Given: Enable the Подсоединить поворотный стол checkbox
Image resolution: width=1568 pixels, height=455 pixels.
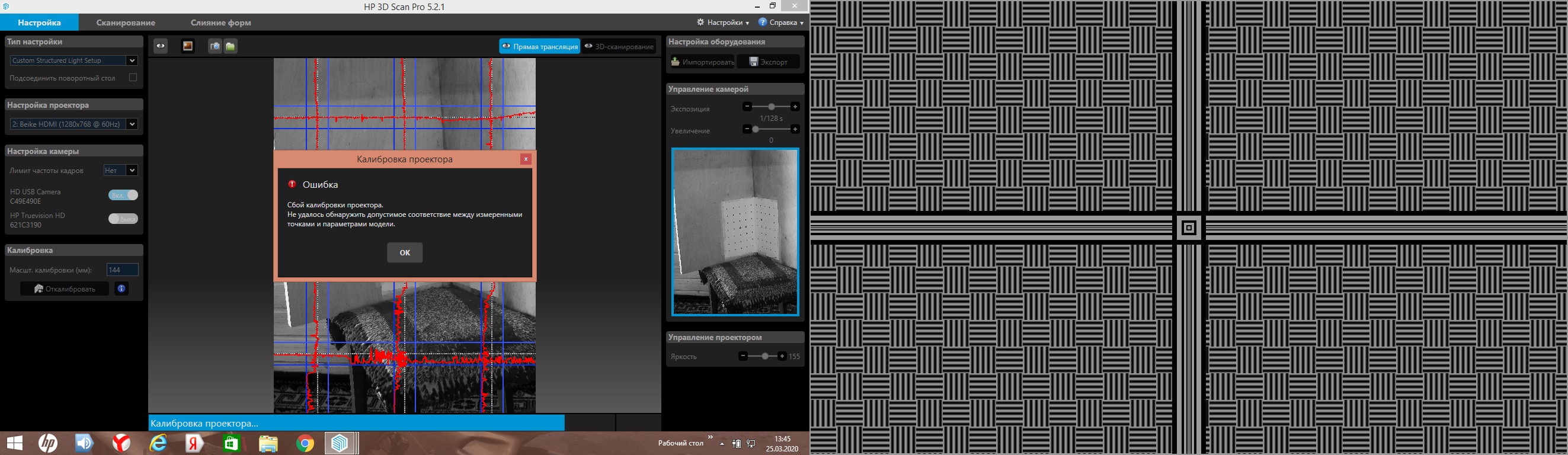Looking at the screenshot, I should click(133, 78).
